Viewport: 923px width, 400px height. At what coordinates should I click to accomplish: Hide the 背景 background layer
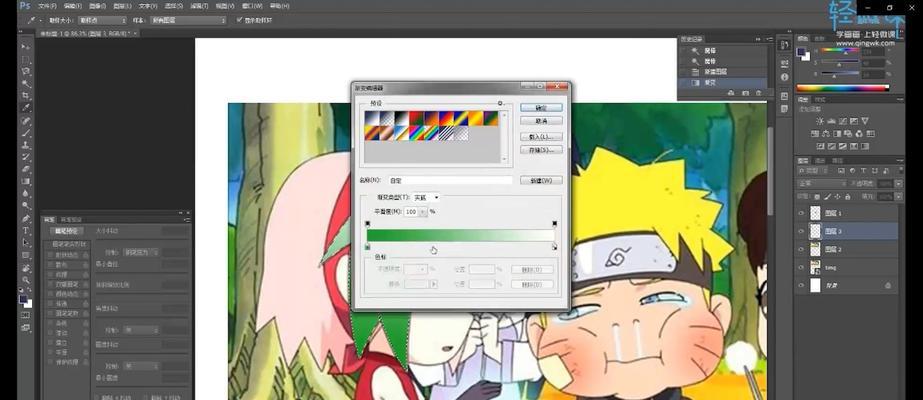click(801, 286)
